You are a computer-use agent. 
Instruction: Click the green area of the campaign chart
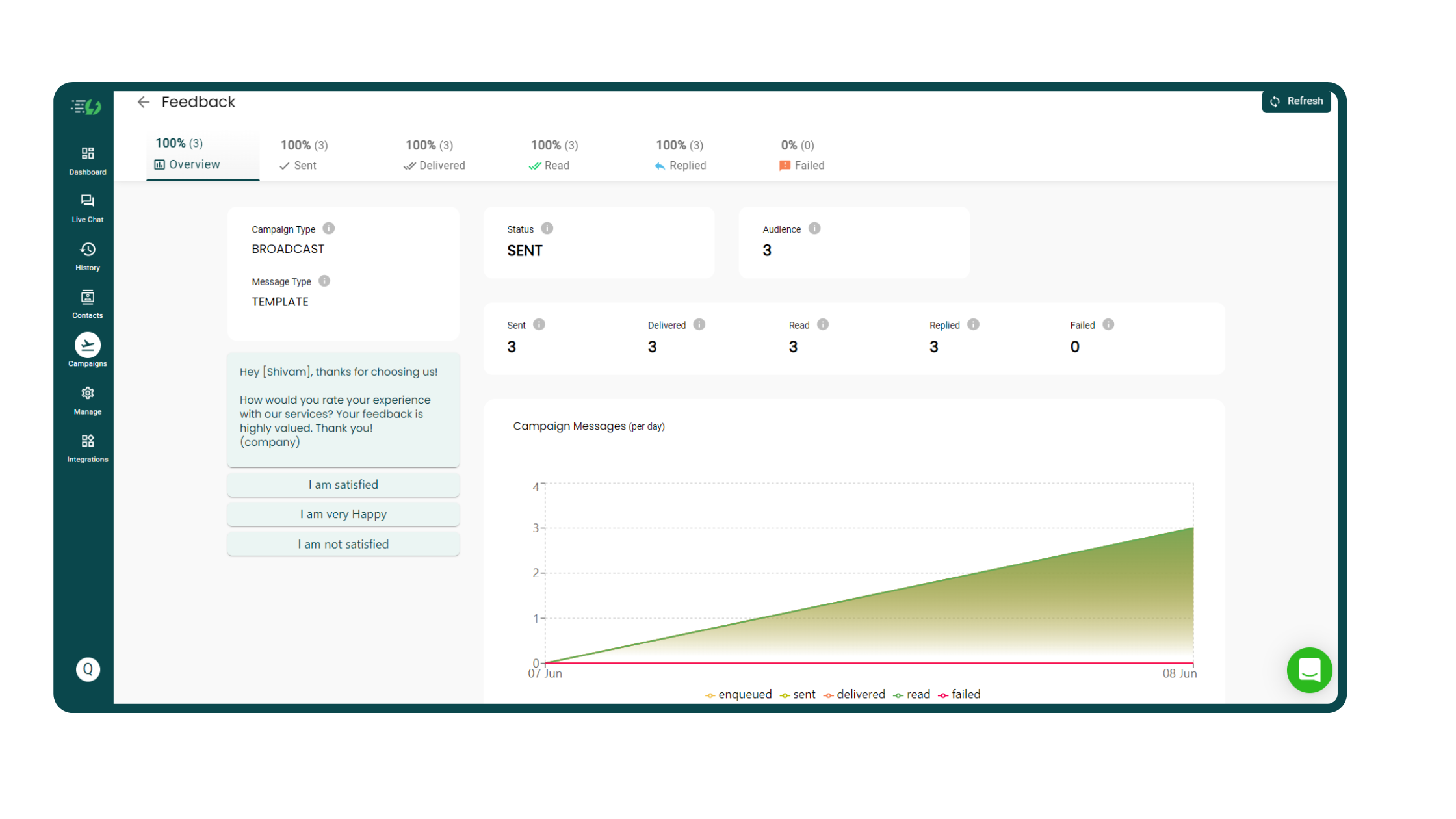click(1040, 611)
